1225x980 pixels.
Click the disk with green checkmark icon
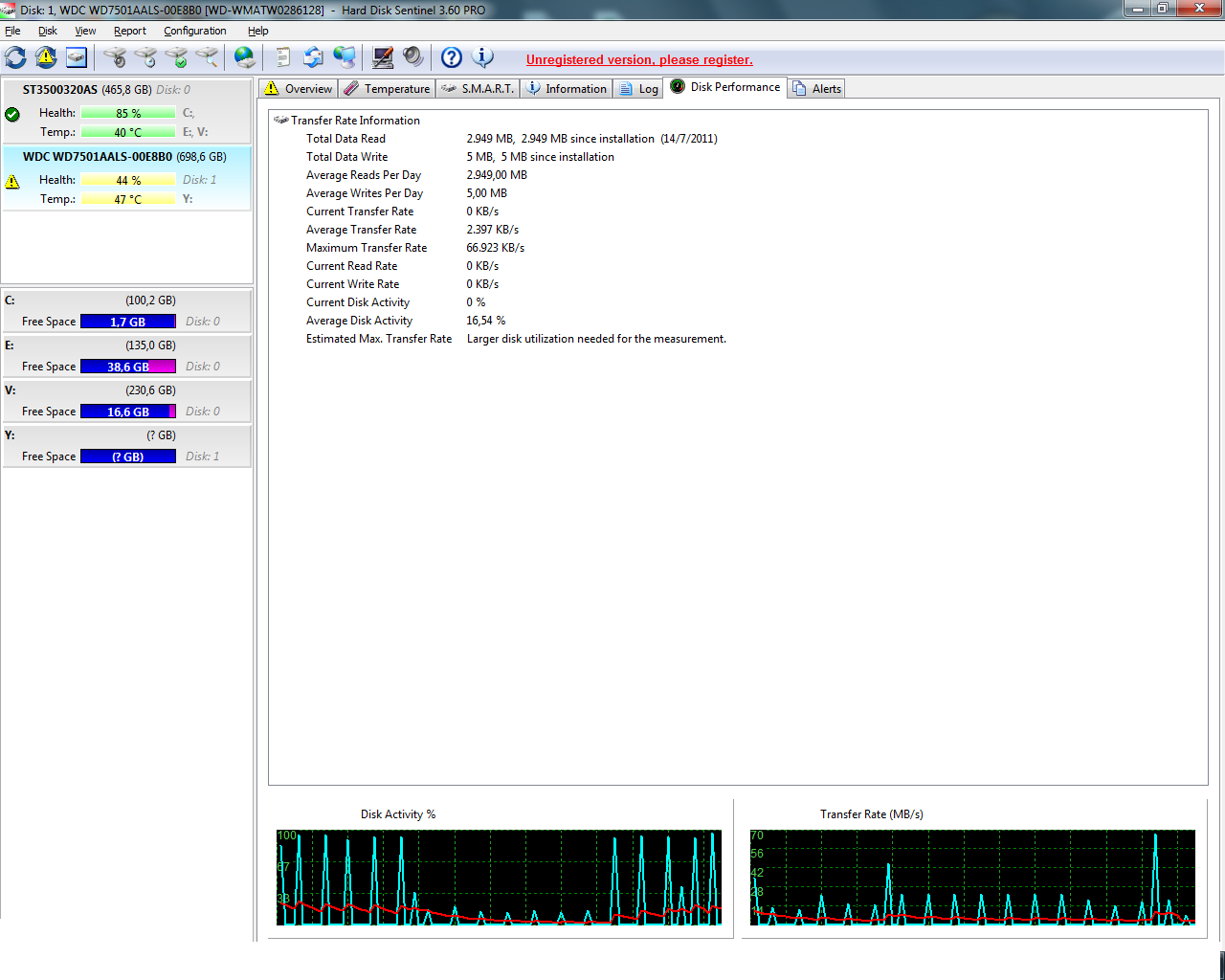tap(176, 57)
